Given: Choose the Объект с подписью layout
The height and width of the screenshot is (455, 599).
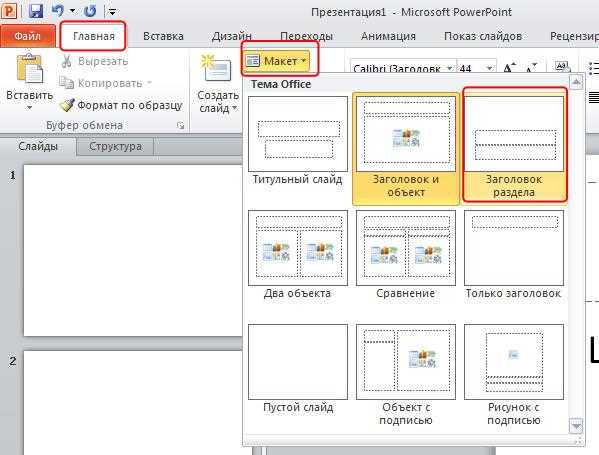Looking at the screenshot, I should coord(406,375).
